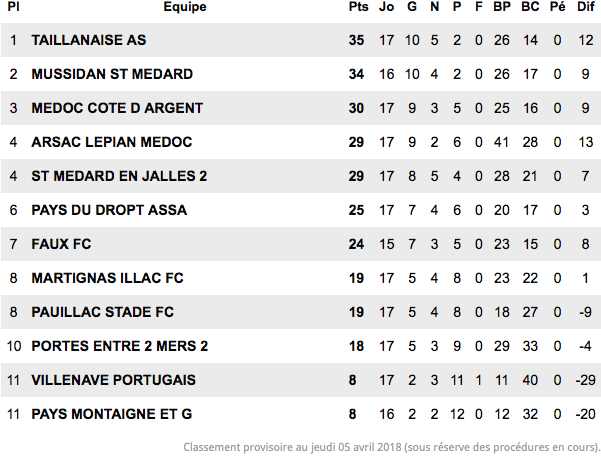Click PORTES ENTRE 2 MERS 2 team
Image resolution: width=601 pixels, height=458 pixels.
click(120, 346)
